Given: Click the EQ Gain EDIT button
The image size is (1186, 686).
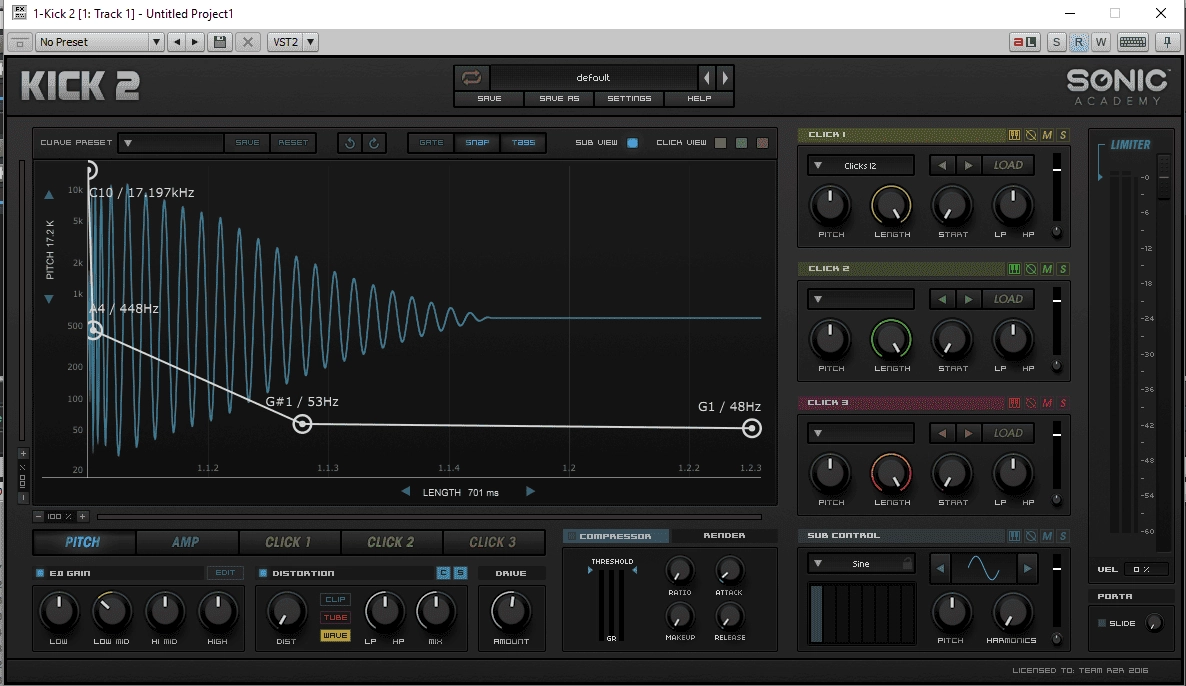Looking at the screenshot, I should pos(225,573).
